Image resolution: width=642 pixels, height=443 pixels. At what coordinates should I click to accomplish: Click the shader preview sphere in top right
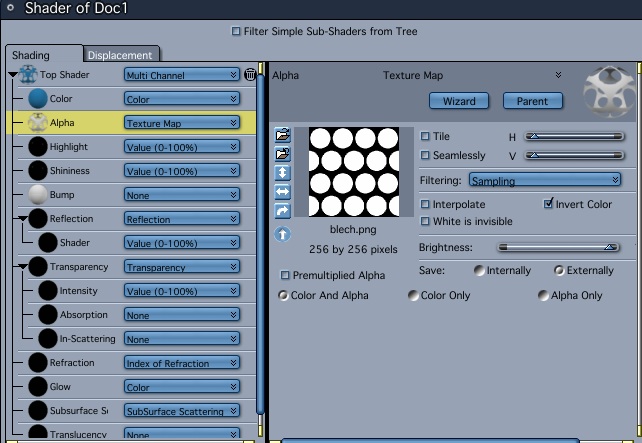click(610, 92)
